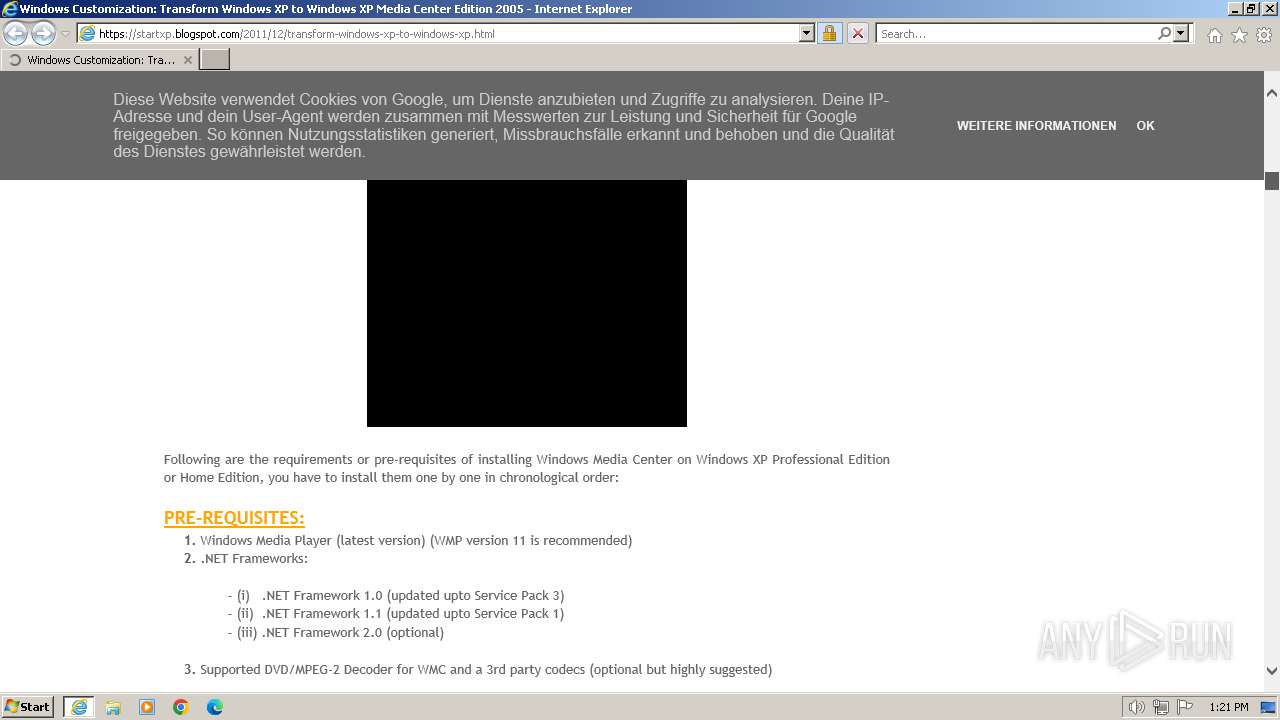Click the address bar URL field
This screenshot has height=720, width=1280.
tap(438, 34)
